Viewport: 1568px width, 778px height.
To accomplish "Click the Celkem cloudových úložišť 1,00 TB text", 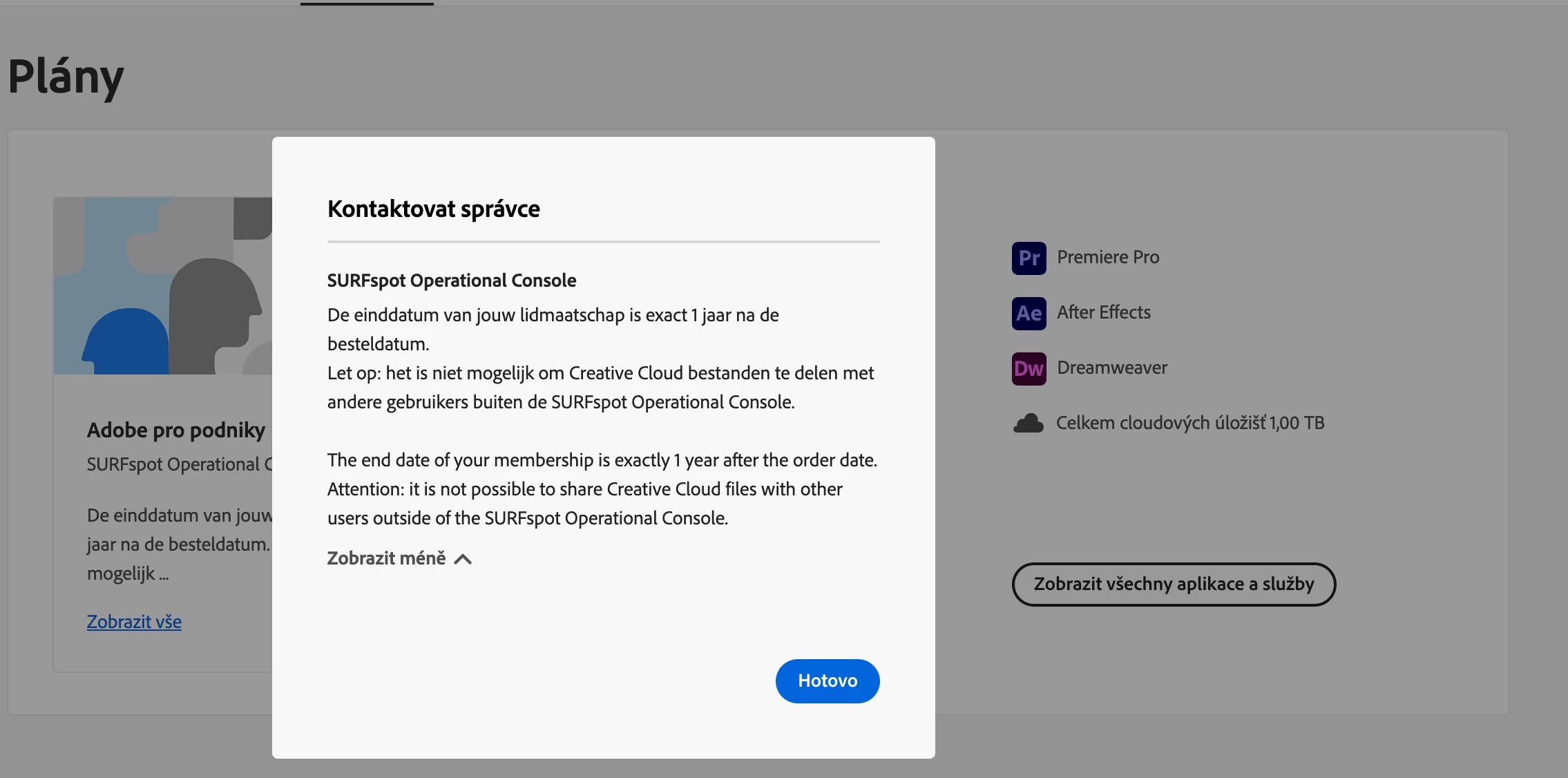I will point(1189,423).
